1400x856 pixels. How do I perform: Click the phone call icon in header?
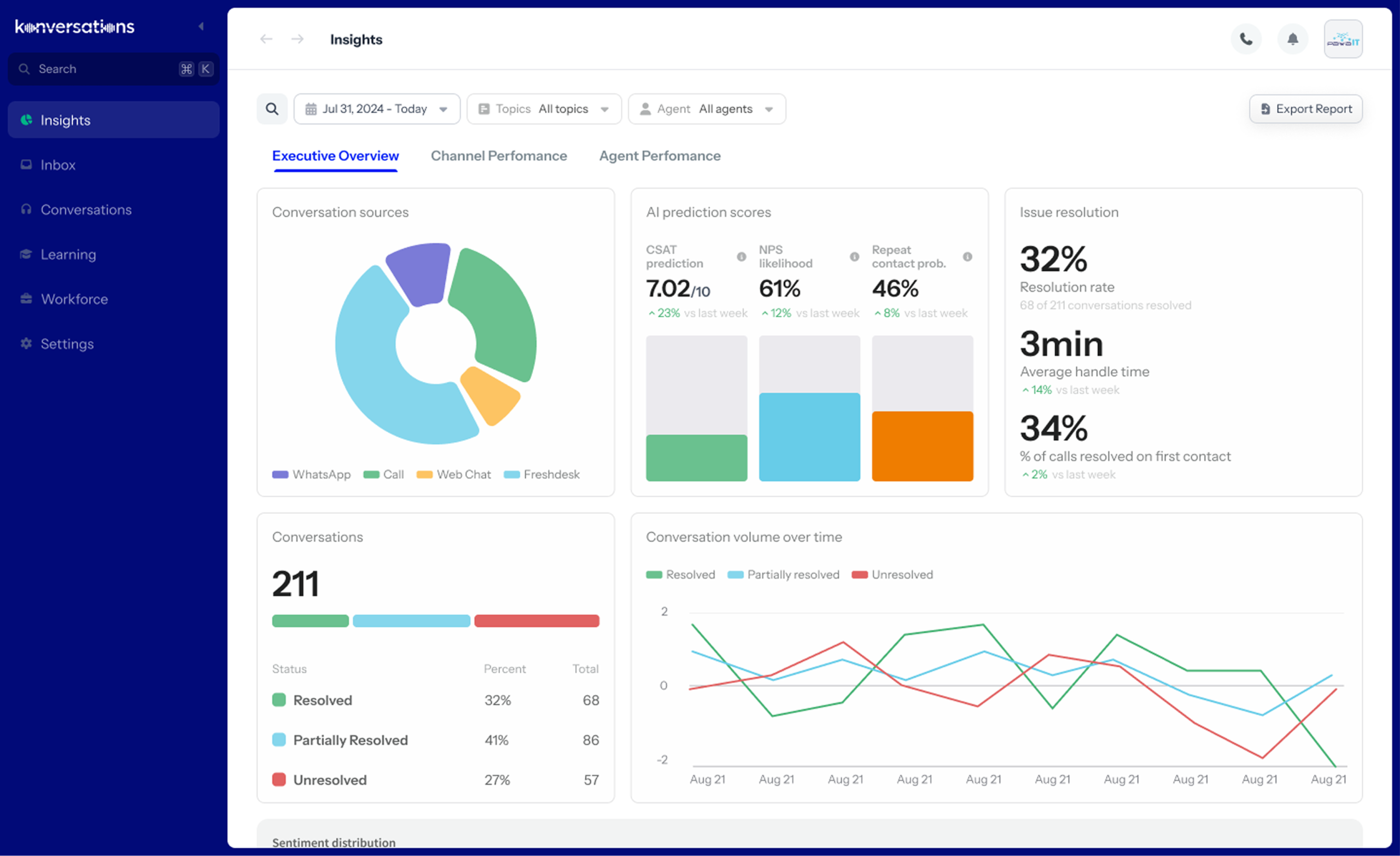coord(1245,39)
